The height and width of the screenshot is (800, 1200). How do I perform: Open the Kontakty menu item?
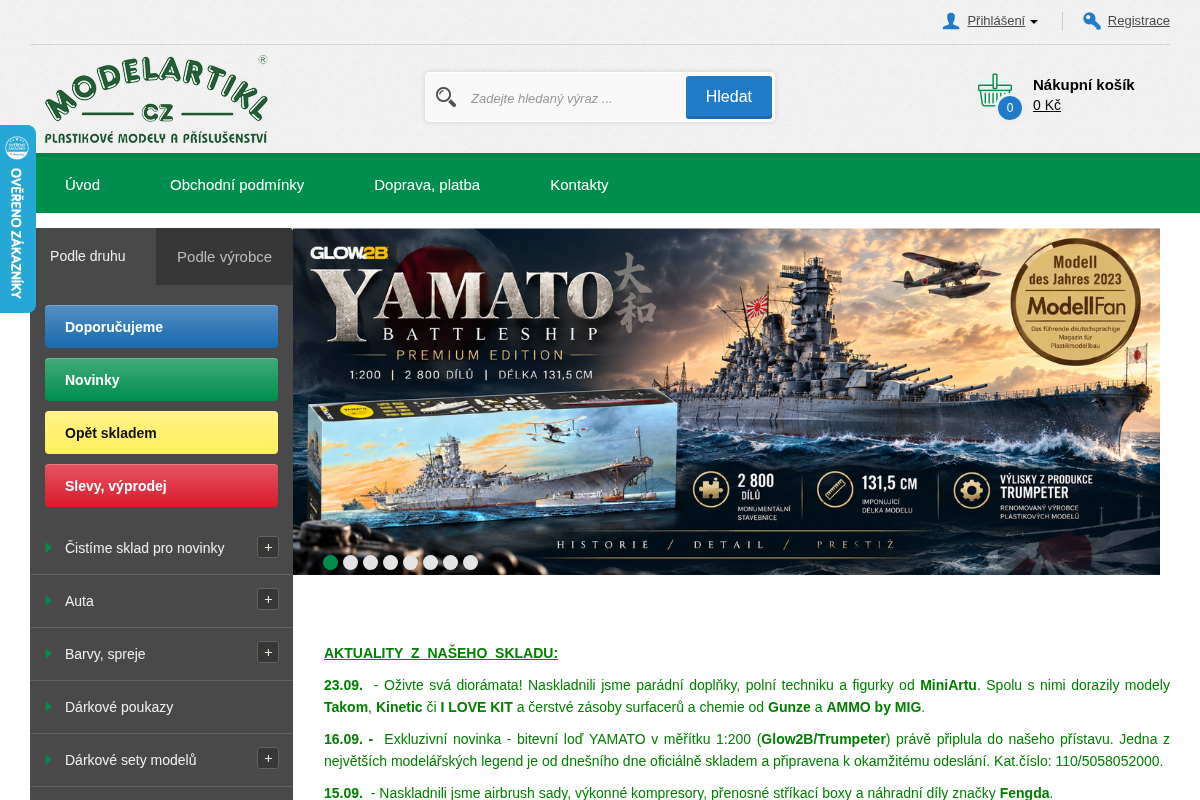[579, 185]
